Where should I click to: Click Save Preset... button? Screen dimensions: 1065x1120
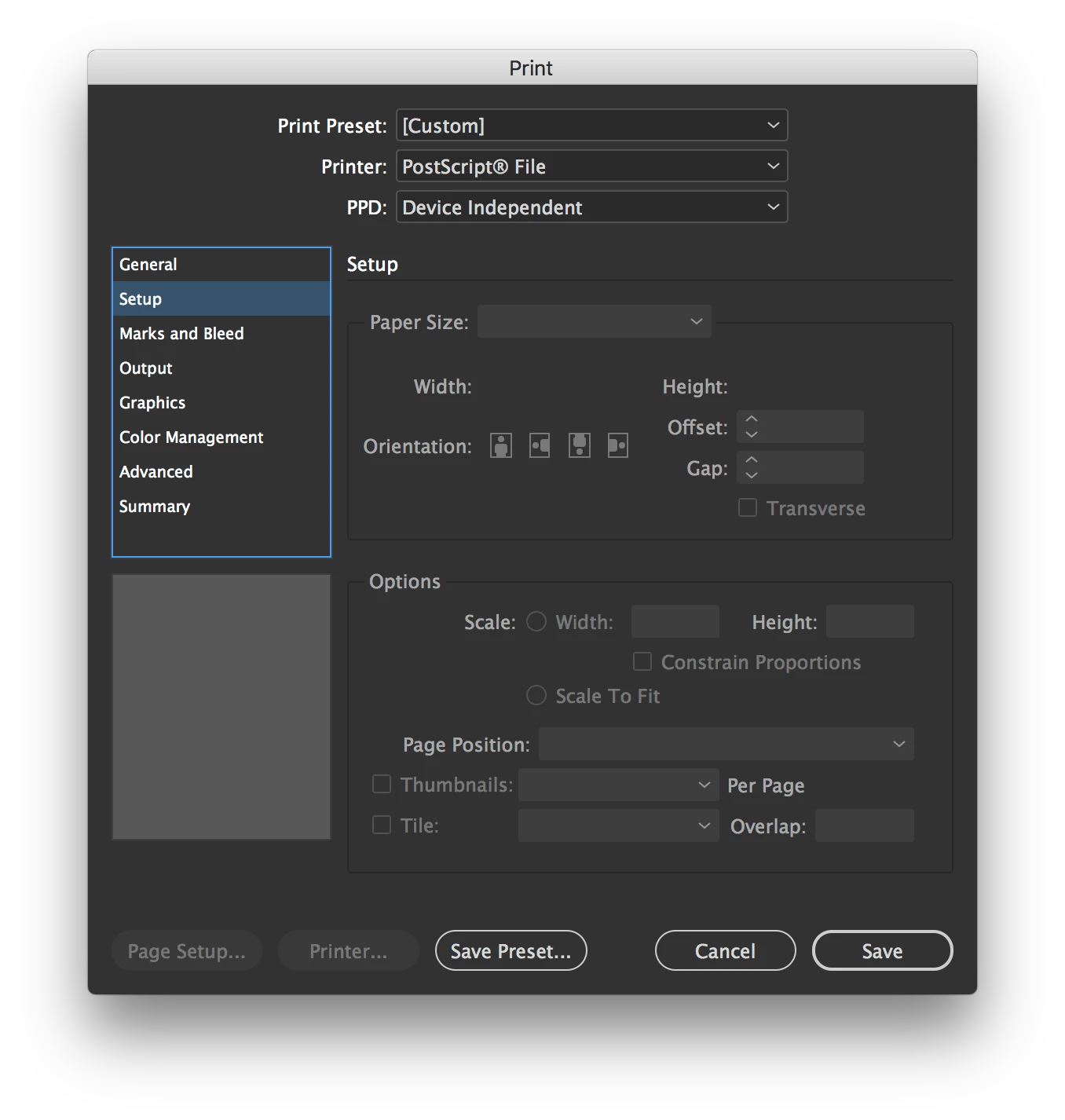point(511,950)
